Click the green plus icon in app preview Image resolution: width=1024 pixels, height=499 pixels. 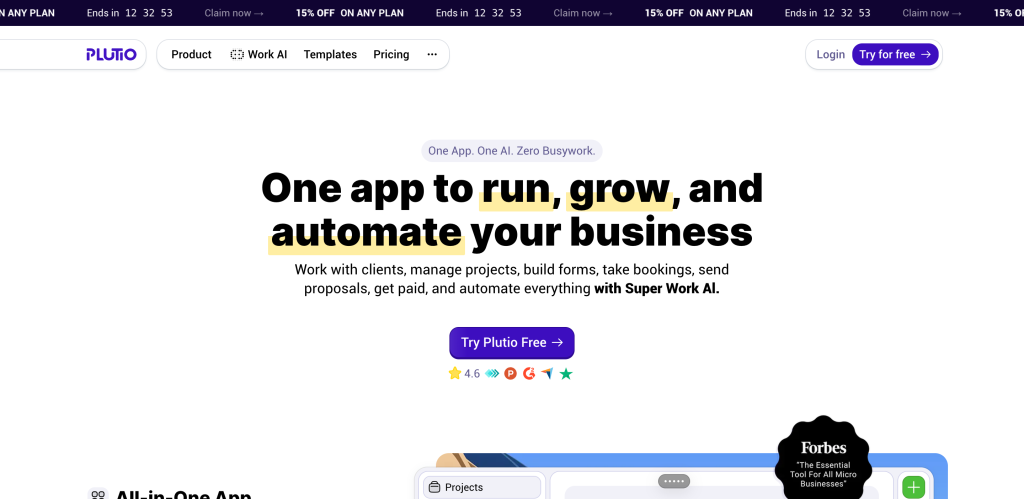pyautogui.click(x=913, y=487)
